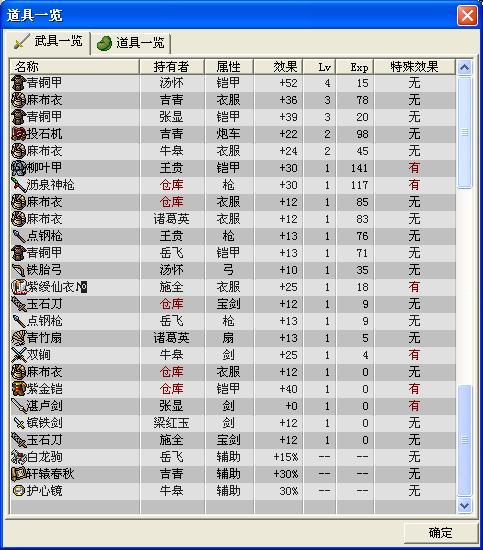Click 有 in the 柳叶甲 row
Screen dimensions: 483x550
point(414,168)
